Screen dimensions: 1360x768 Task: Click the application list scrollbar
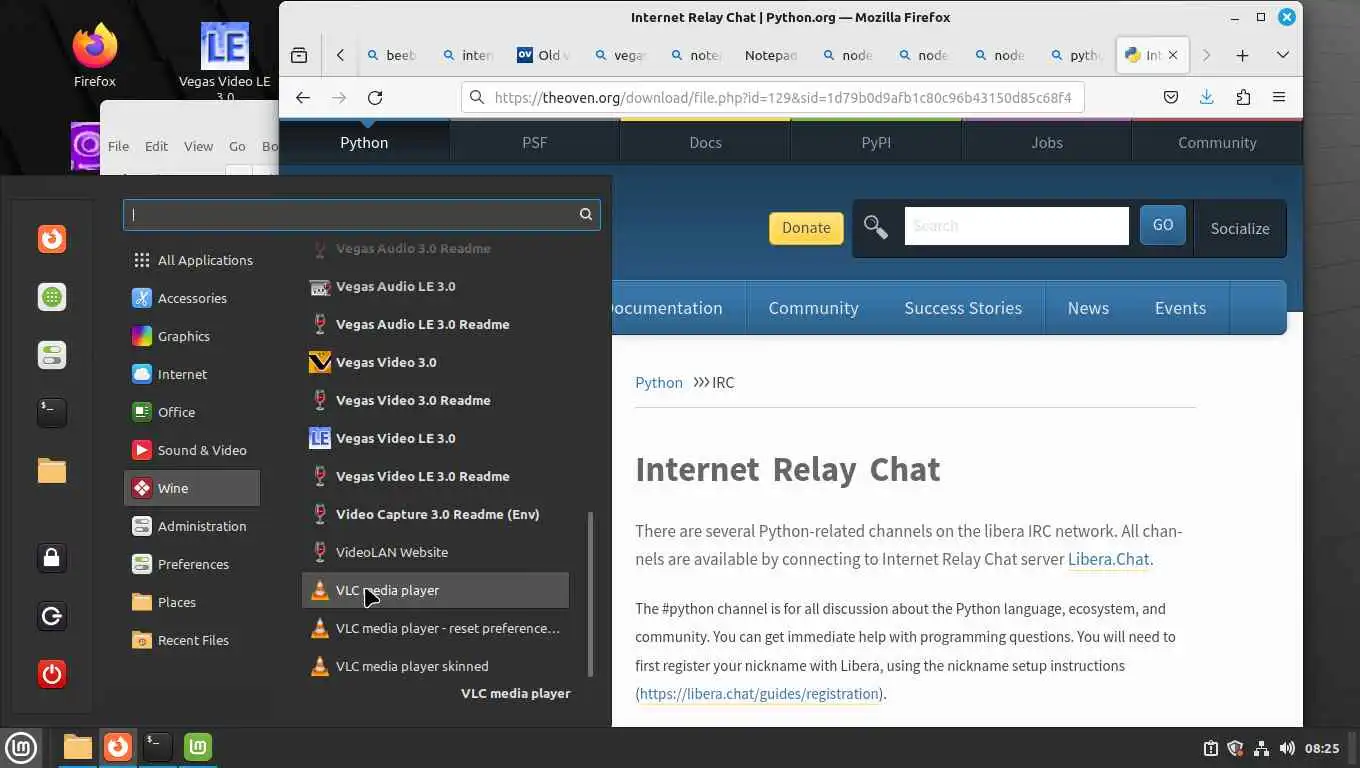[590, 595]
